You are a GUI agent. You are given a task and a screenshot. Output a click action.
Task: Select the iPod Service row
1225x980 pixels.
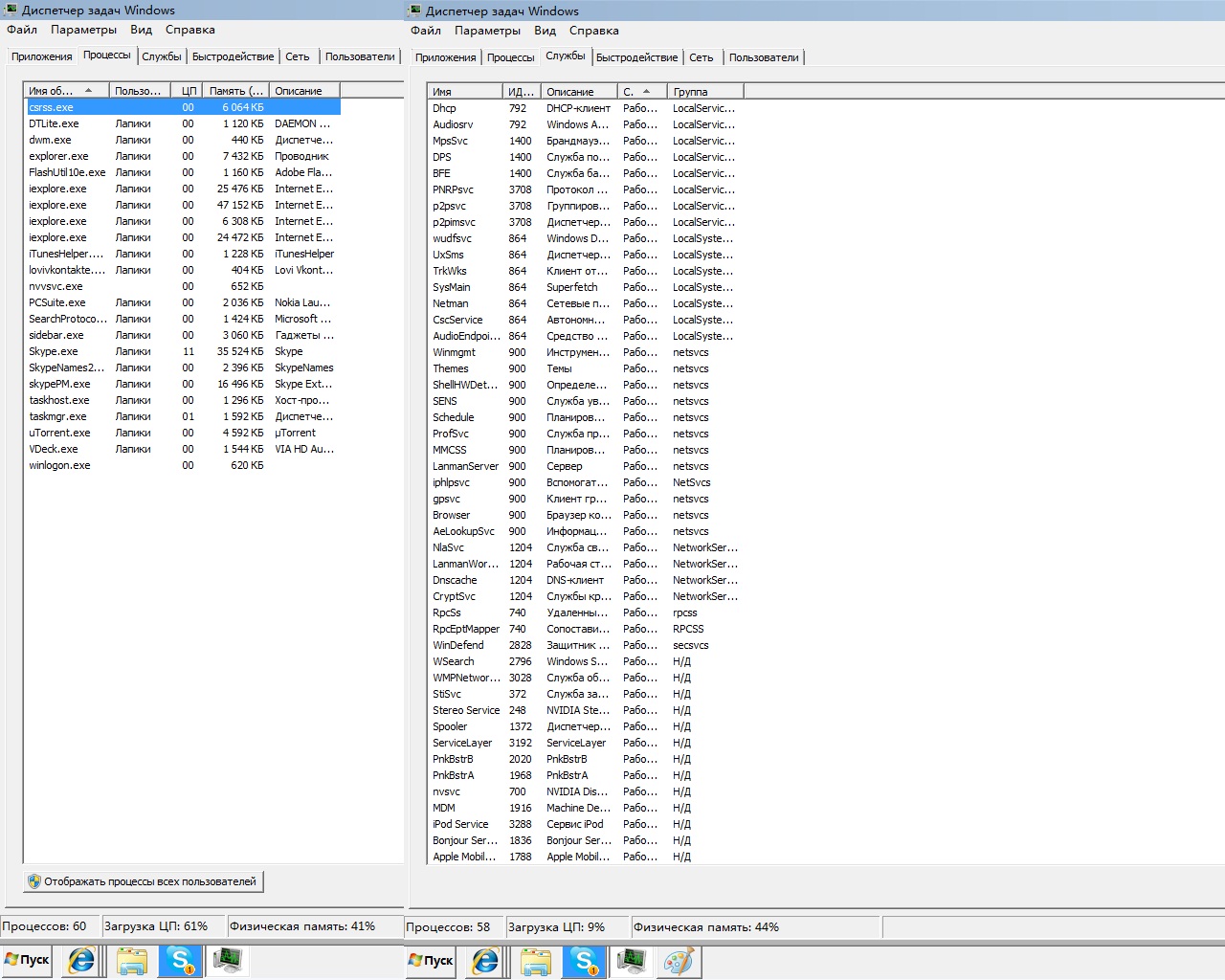(x=586, y=824)
